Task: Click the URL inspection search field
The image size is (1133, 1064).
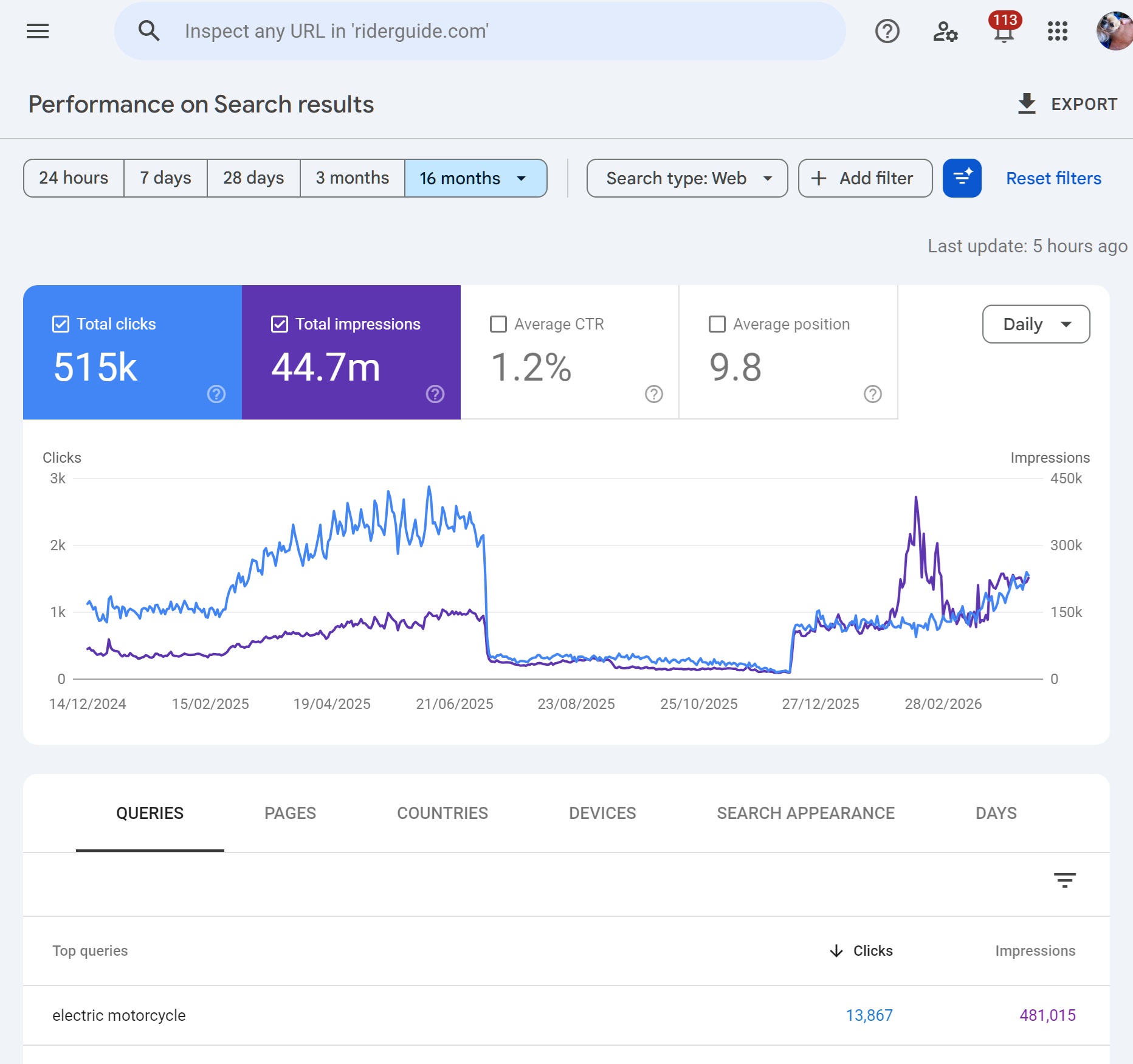Action: pyautogui.click(x=480, y=31)
